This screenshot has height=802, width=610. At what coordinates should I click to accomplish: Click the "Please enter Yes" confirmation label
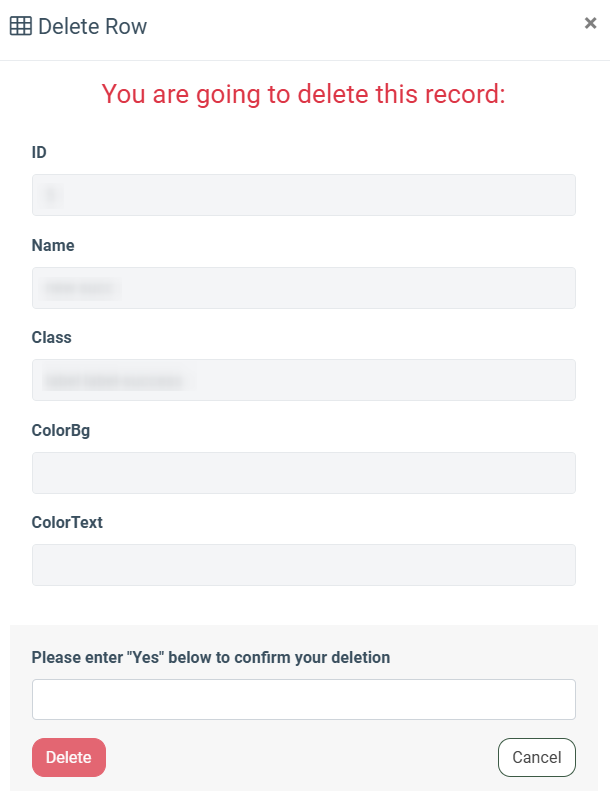[x=211, y=657]
